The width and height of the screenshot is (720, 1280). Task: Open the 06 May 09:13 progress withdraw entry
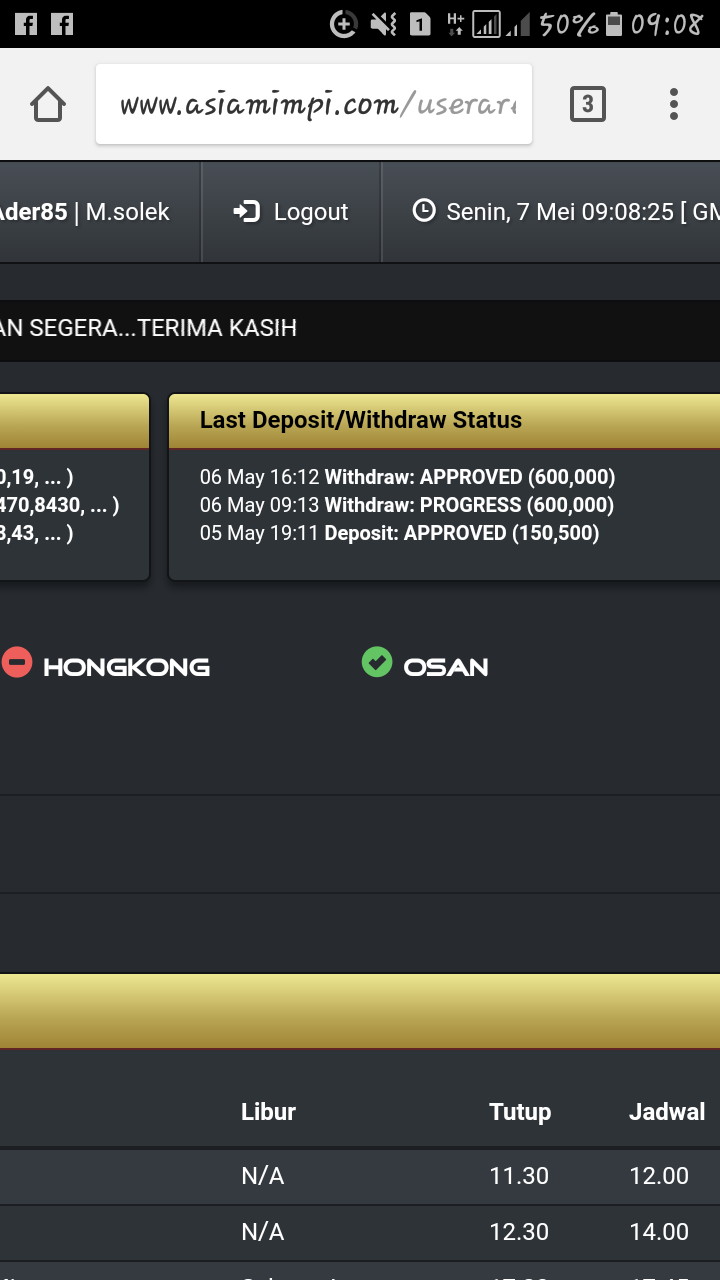pos(407,505)
